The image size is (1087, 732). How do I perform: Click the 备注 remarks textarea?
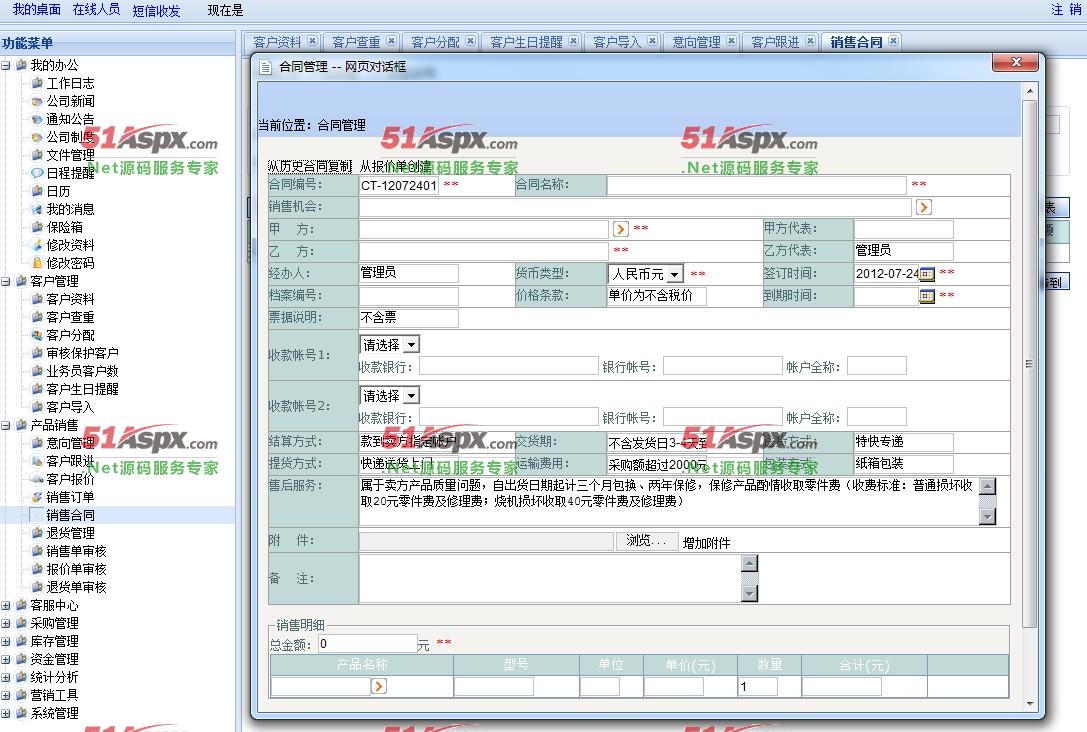point(550,578)
